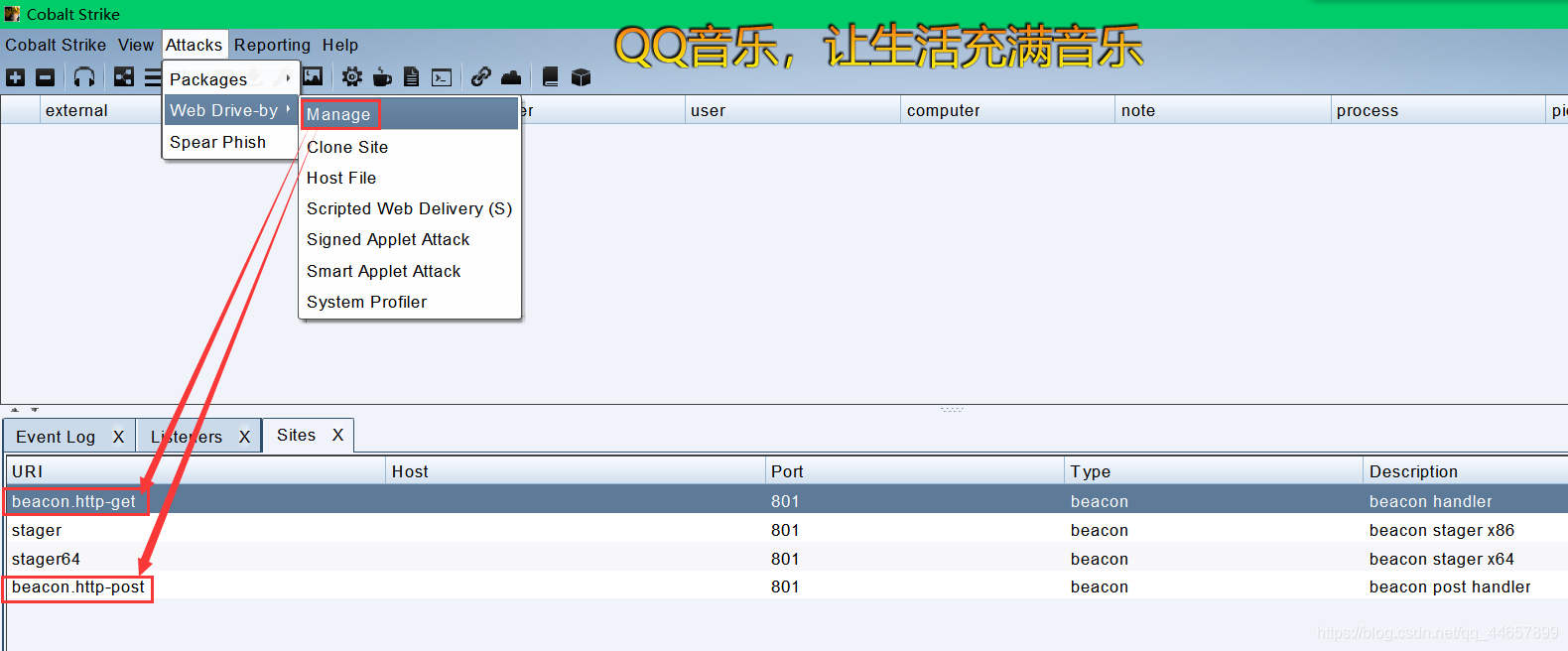This screenshot has height=651, width=1568.
Task: Choose Signed Applet Attack
Action: [409, 239]
